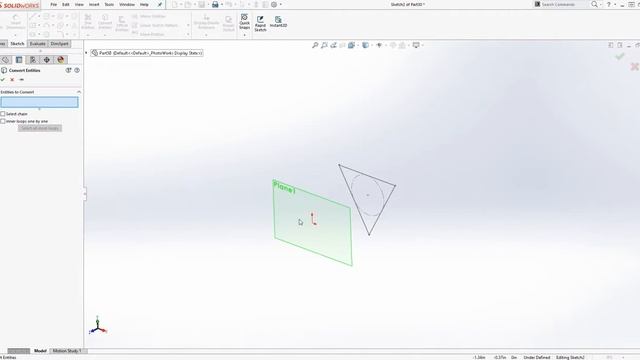Image resolution: width=640 pixels, height=360 pixels.
Task: Switch to the Evaluate ribbon tab
Action: point(38,44)
